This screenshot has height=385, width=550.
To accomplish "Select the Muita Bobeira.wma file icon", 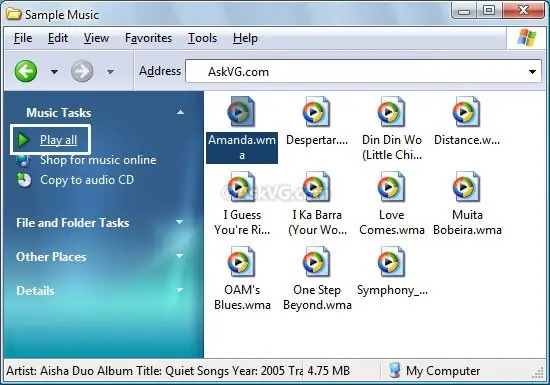I will pos(467,187).
